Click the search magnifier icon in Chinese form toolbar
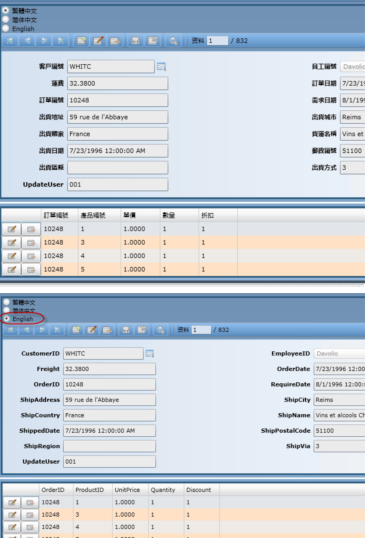Screen dimensions: 365x538 pyautogui.click(x=173, y=41)
